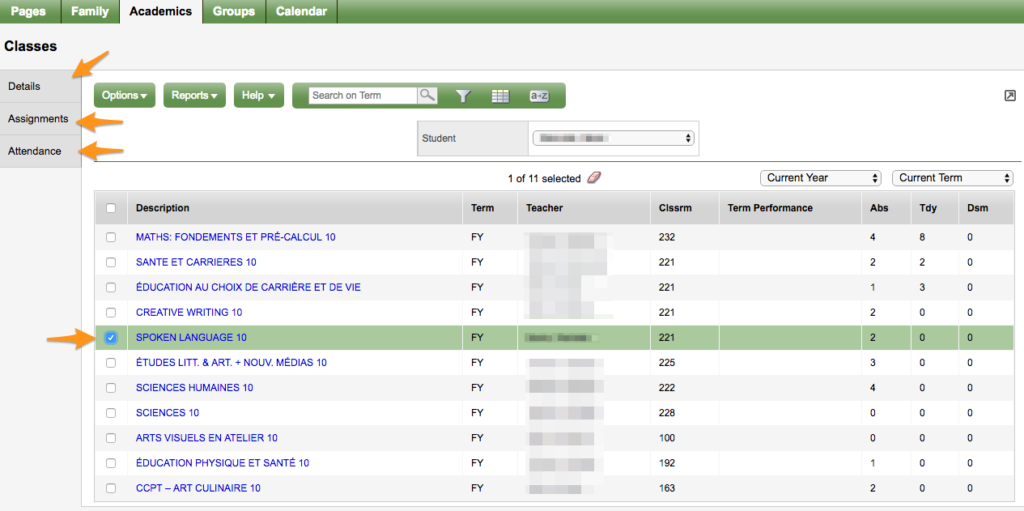Open the Help dropdown menu
The height and width of the screenshot is (511, 1024).
pos(259,96)
